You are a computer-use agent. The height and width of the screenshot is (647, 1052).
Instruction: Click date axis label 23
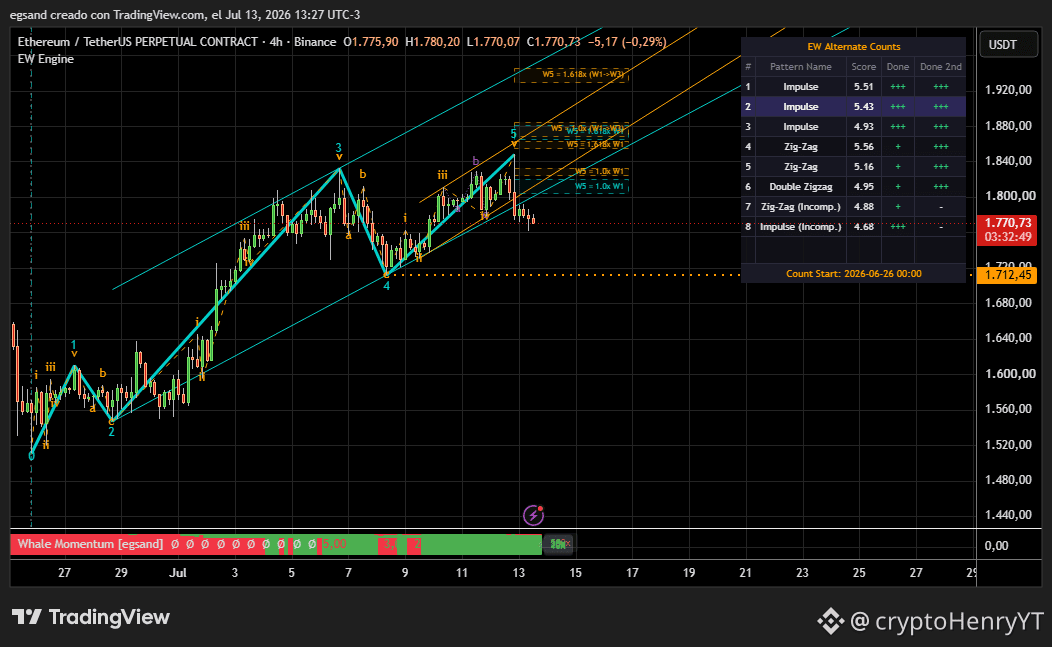coord(802,573)
